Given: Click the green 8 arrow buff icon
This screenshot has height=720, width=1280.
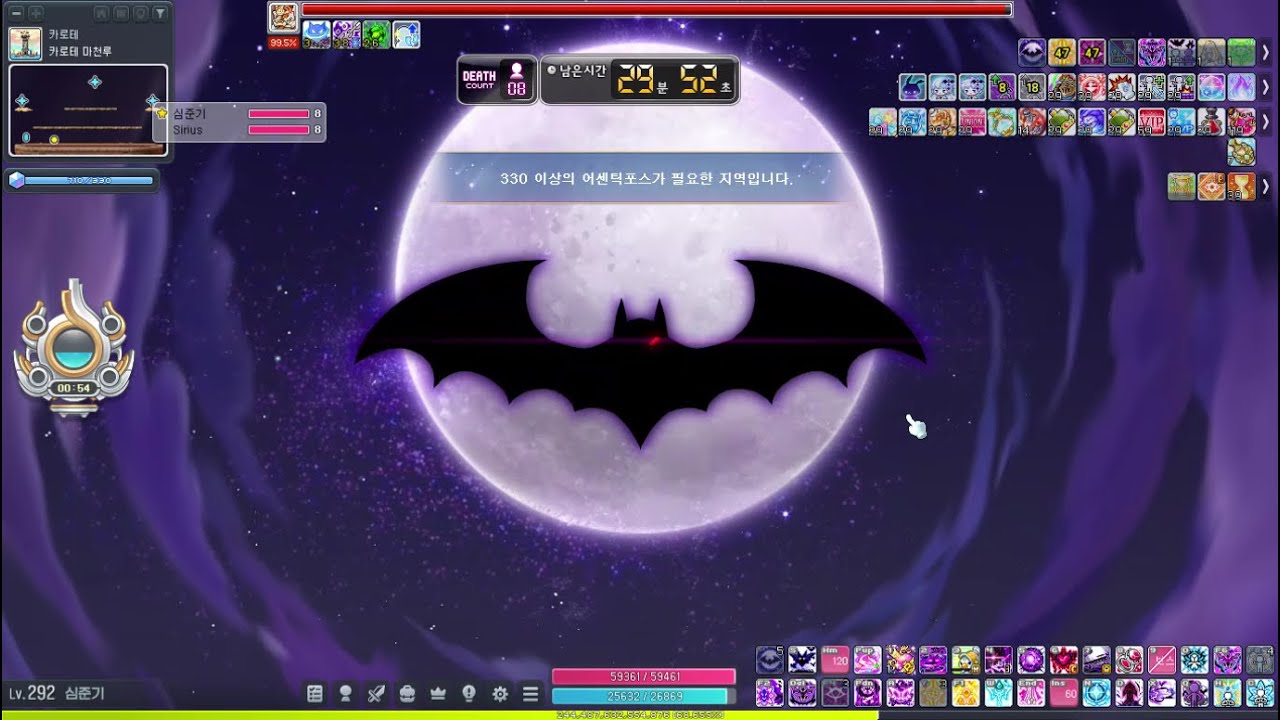Looking at the screenshot, I should (1002, 87).
